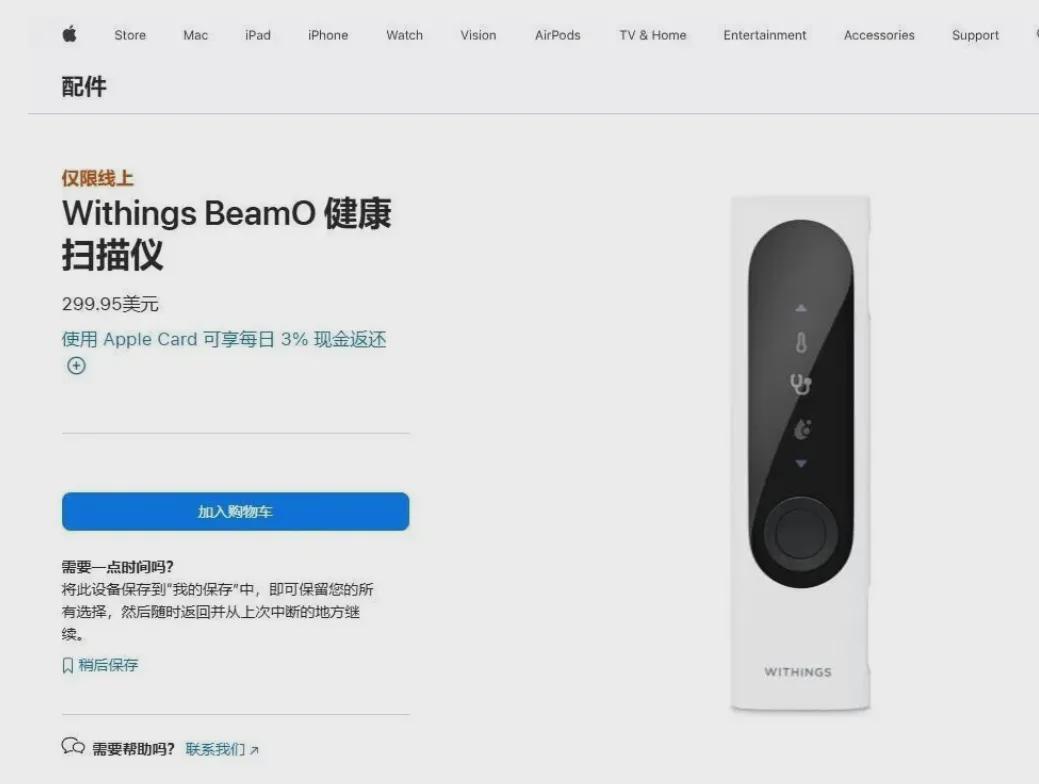Open the Entertainment menu

point(765,35)
